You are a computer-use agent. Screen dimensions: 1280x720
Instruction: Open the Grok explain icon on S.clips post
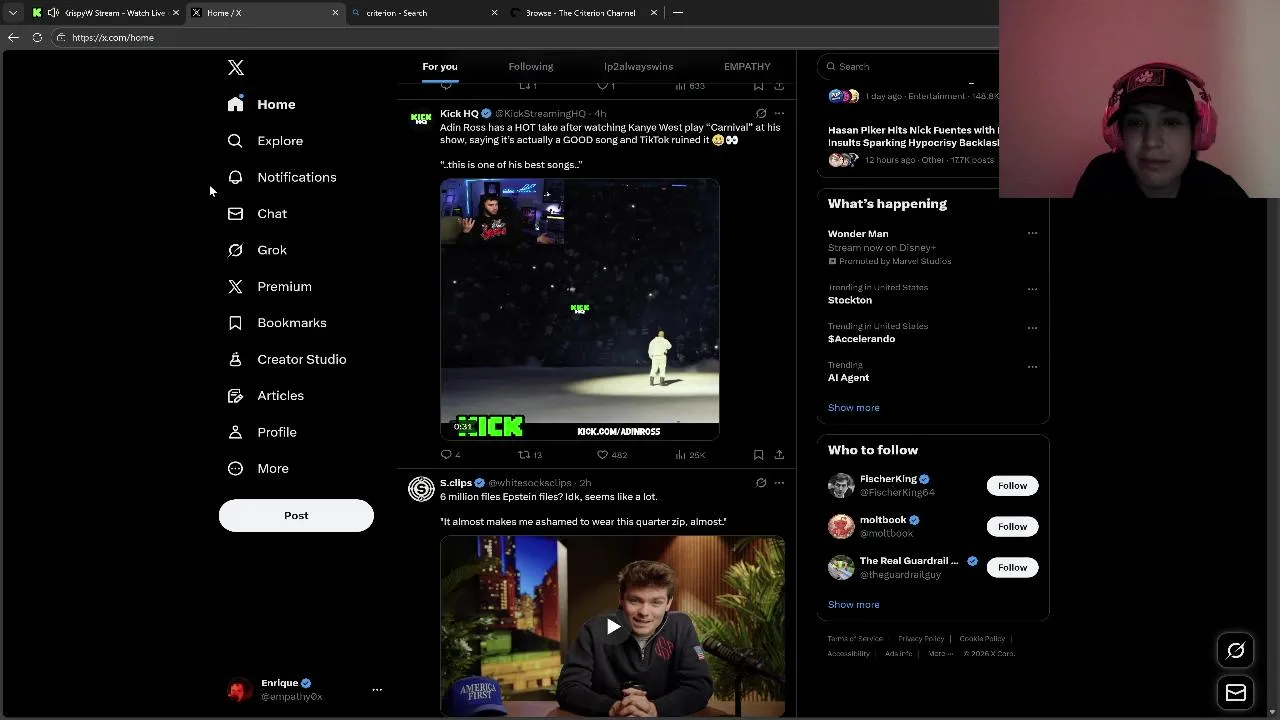pos(761,483)
